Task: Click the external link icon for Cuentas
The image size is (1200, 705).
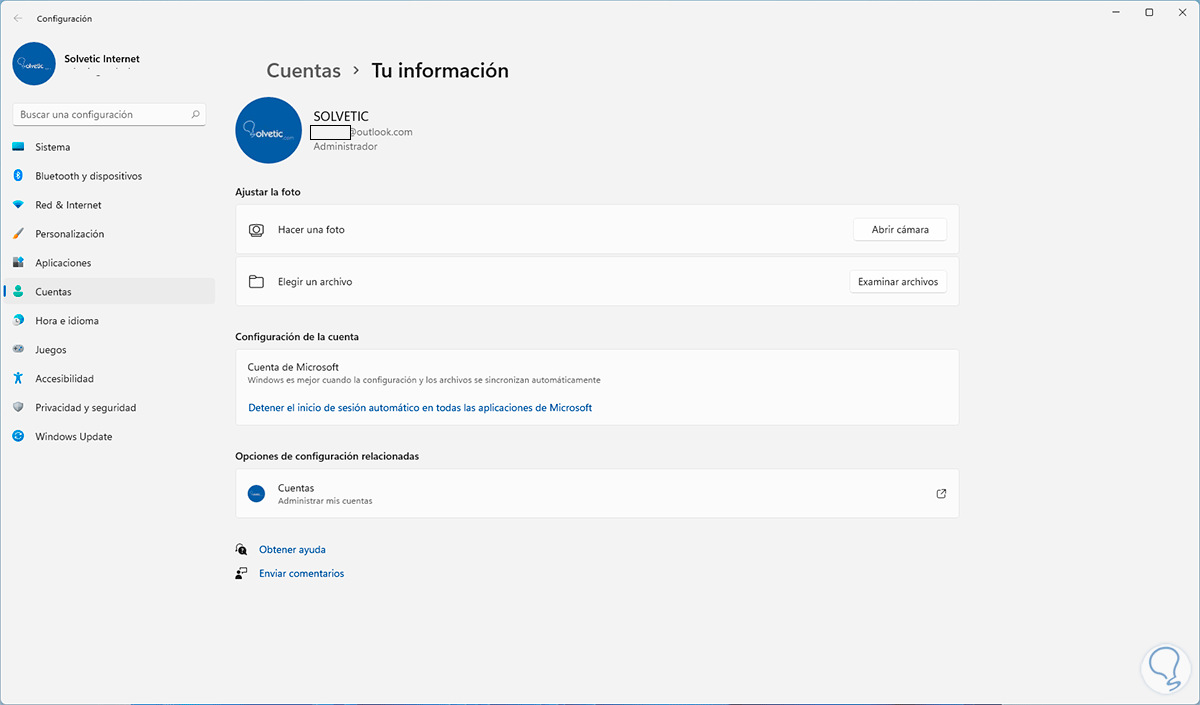Action: 941,494
